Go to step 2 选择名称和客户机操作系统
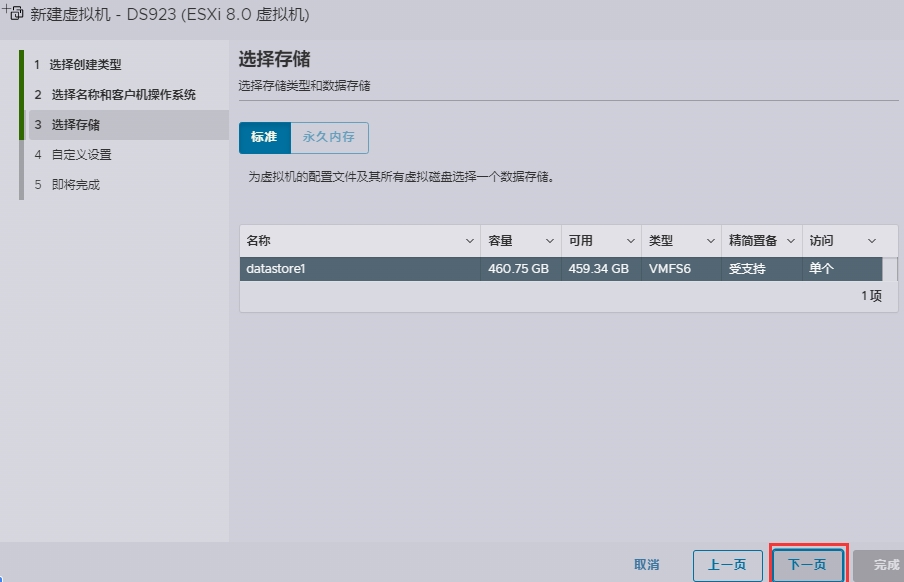The width and height of the screenshot is (904, 582). click(123, 95)
